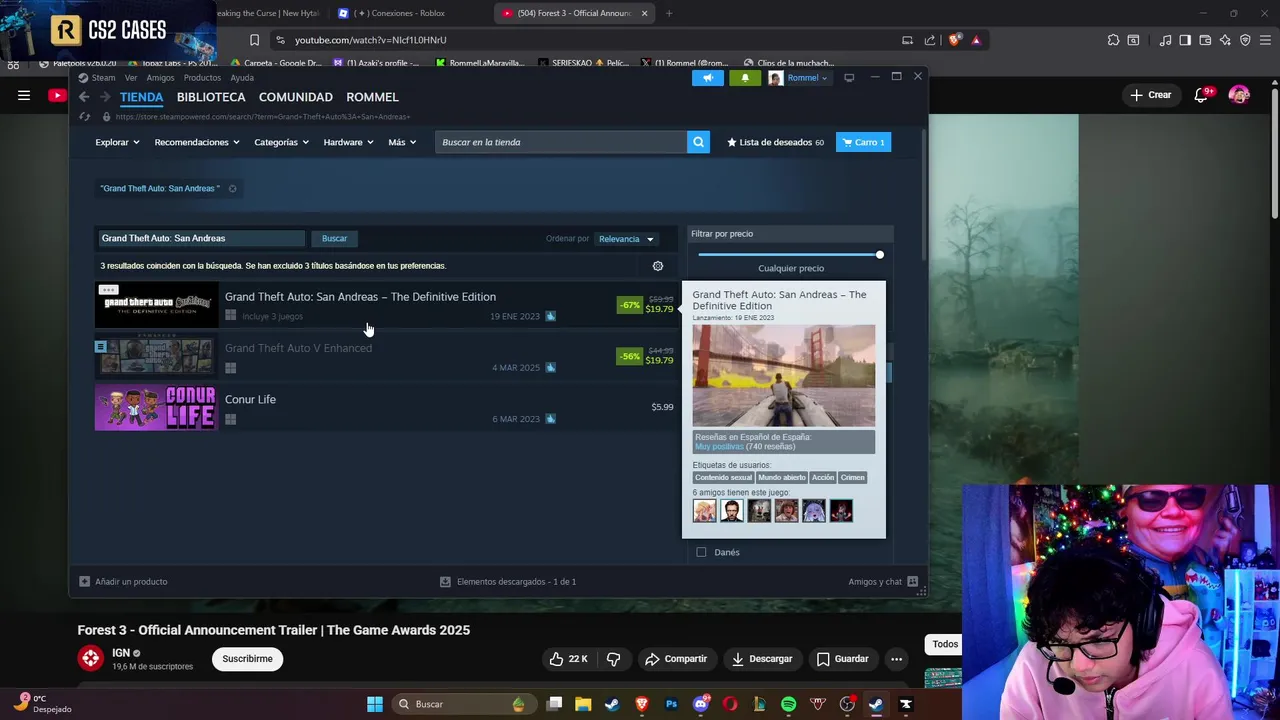Click Guardar under video

pyautogui.click(x=842, y=659)
